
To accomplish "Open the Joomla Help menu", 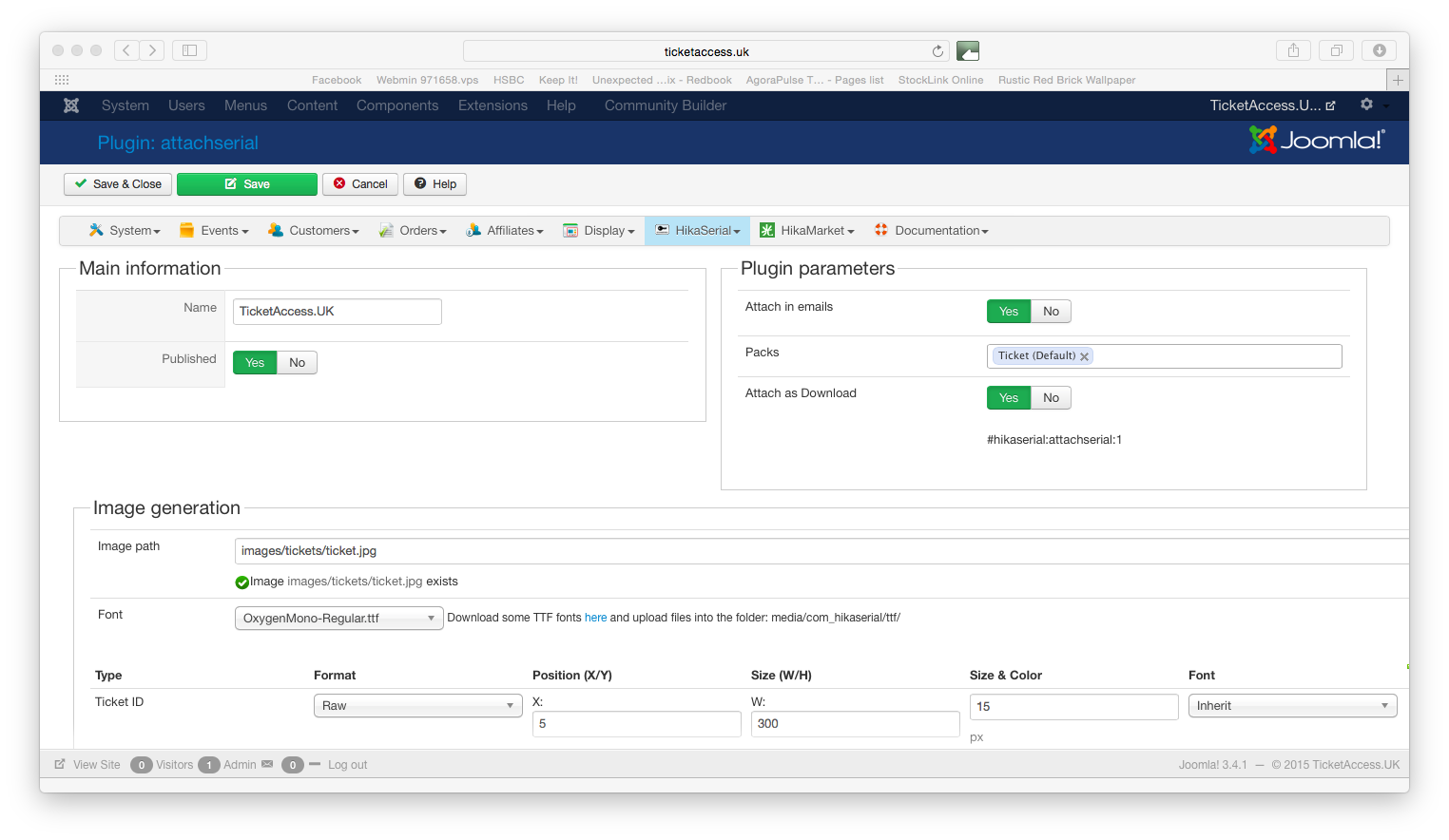I will click(561, 105).
